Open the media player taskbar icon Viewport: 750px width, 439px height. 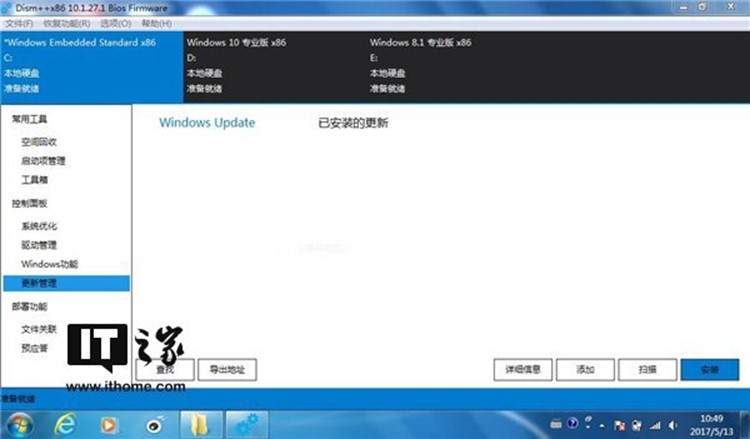click(x=110, y=424)
